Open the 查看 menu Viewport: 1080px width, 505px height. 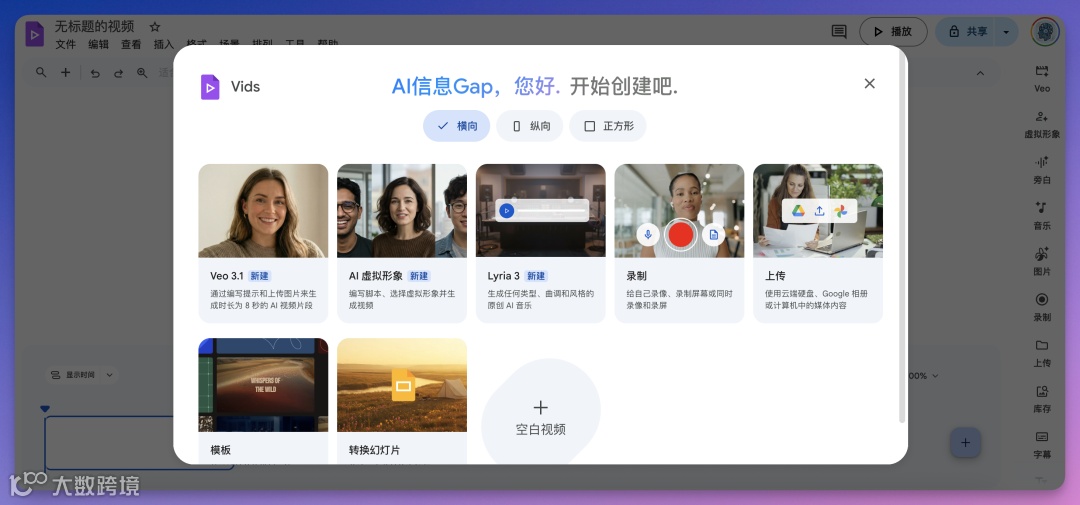click(131, 44)
